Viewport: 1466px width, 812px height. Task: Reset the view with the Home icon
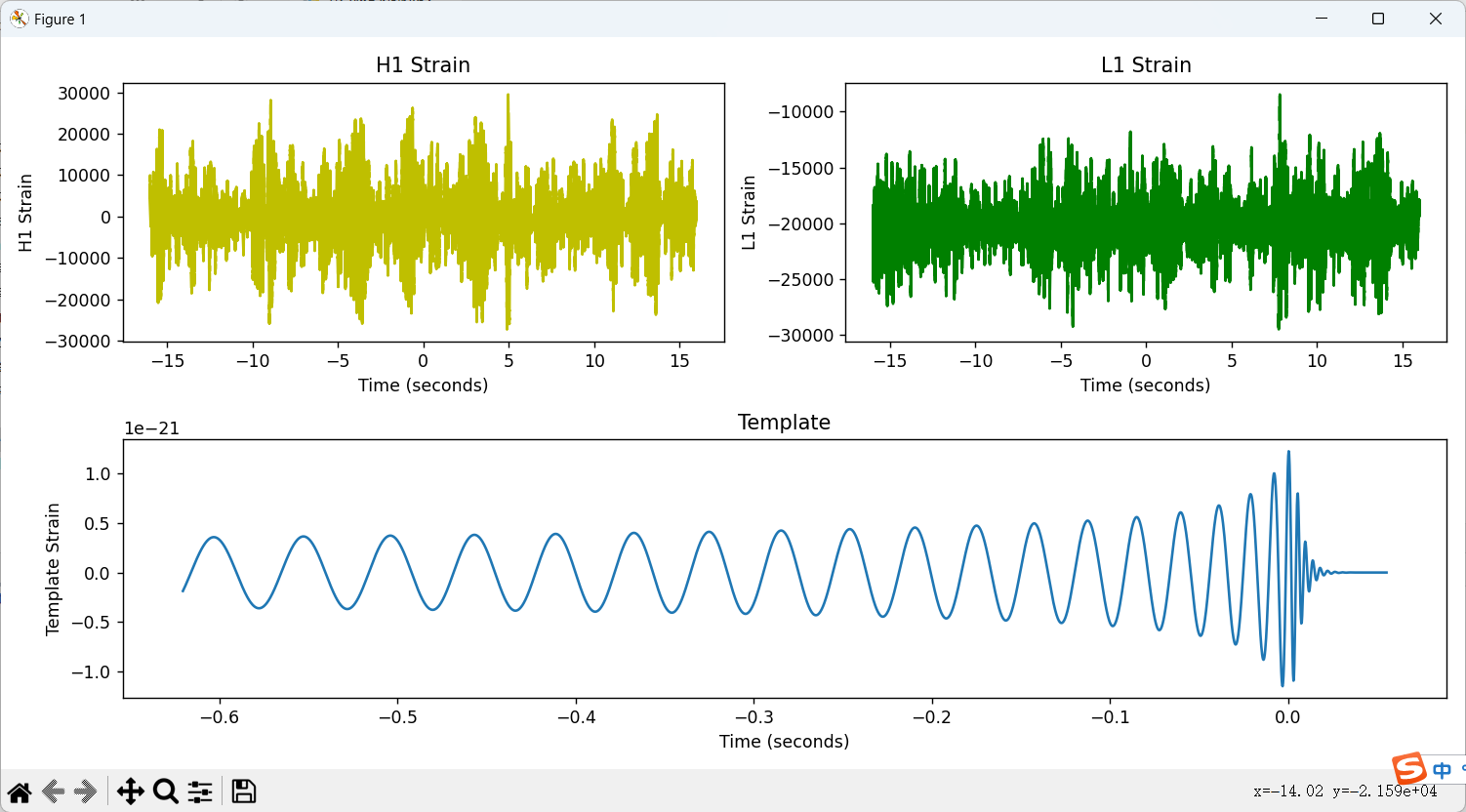pos(20,792)
